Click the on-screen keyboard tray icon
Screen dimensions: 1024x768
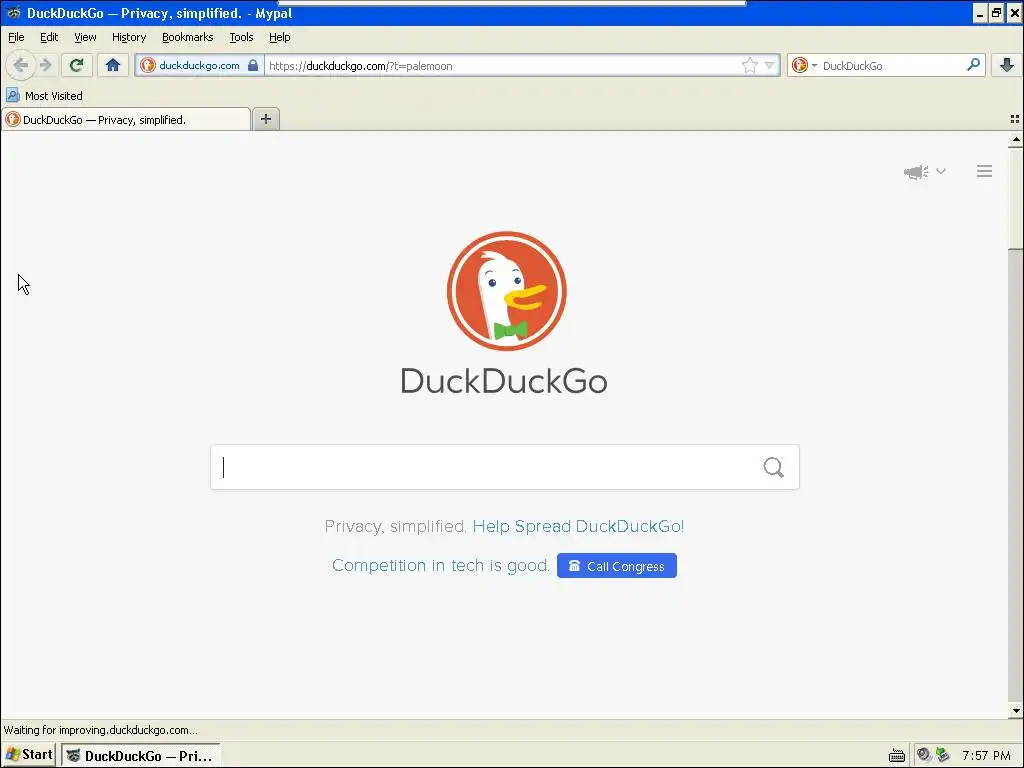pos(897,756)
